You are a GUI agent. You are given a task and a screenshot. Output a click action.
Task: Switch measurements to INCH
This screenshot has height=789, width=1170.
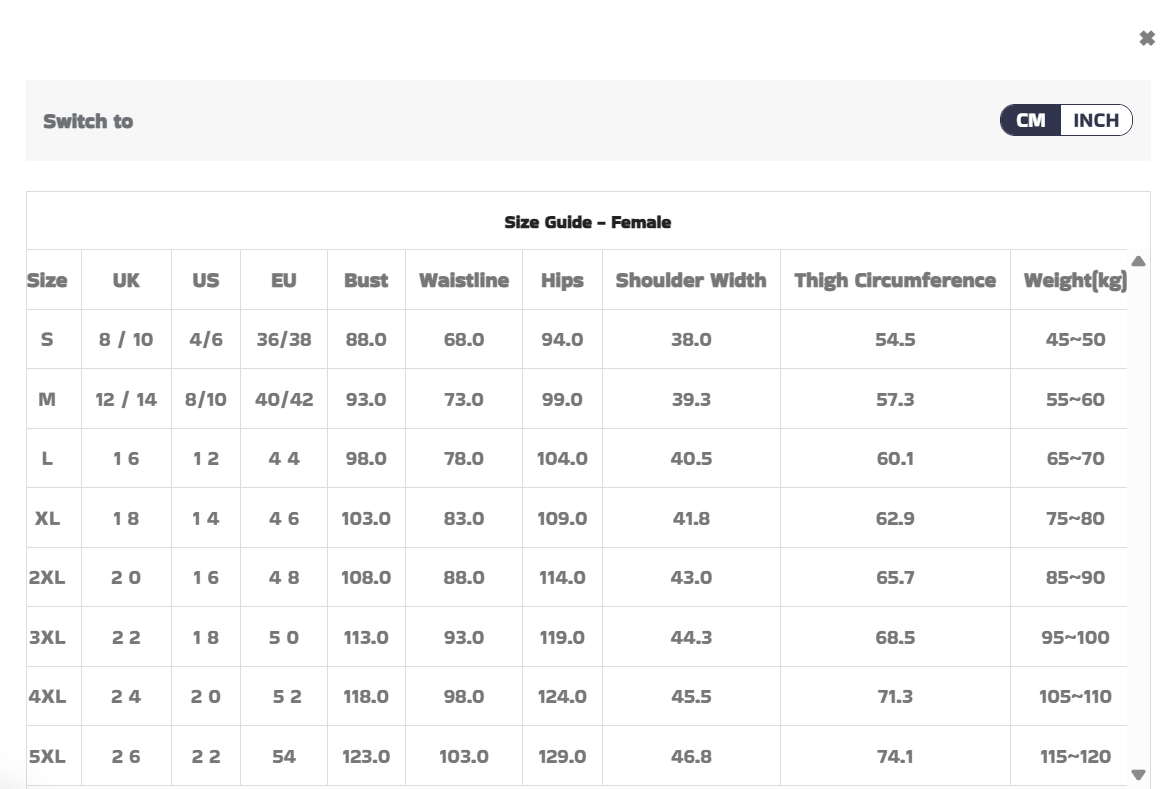[x=1096, y=121]
